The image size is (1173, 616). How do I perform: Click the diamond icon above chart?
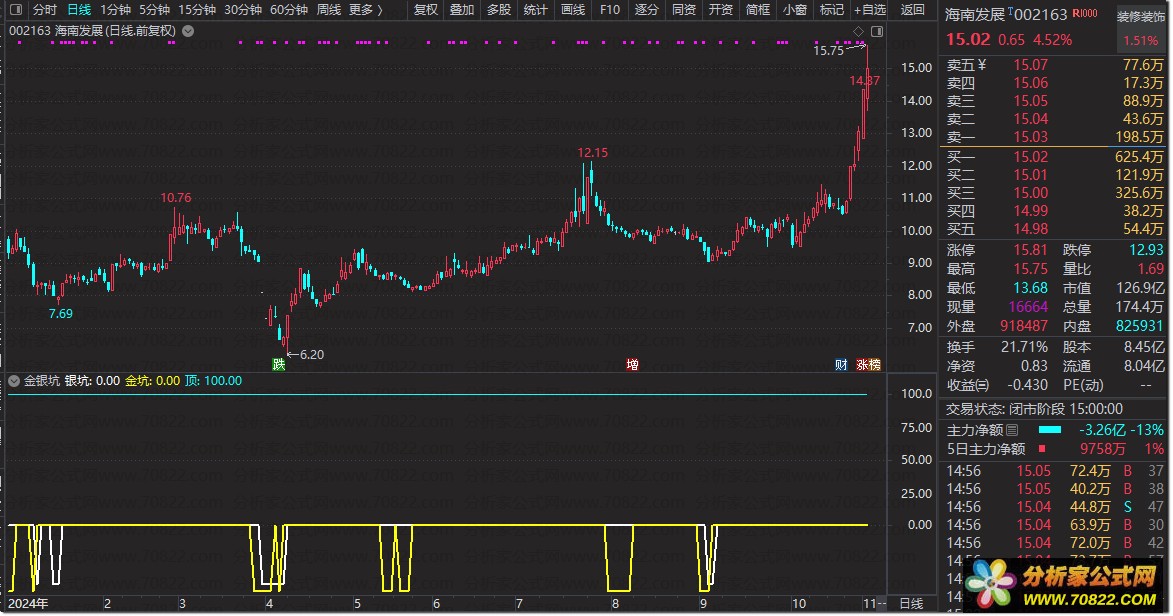(x=859, y=31)
